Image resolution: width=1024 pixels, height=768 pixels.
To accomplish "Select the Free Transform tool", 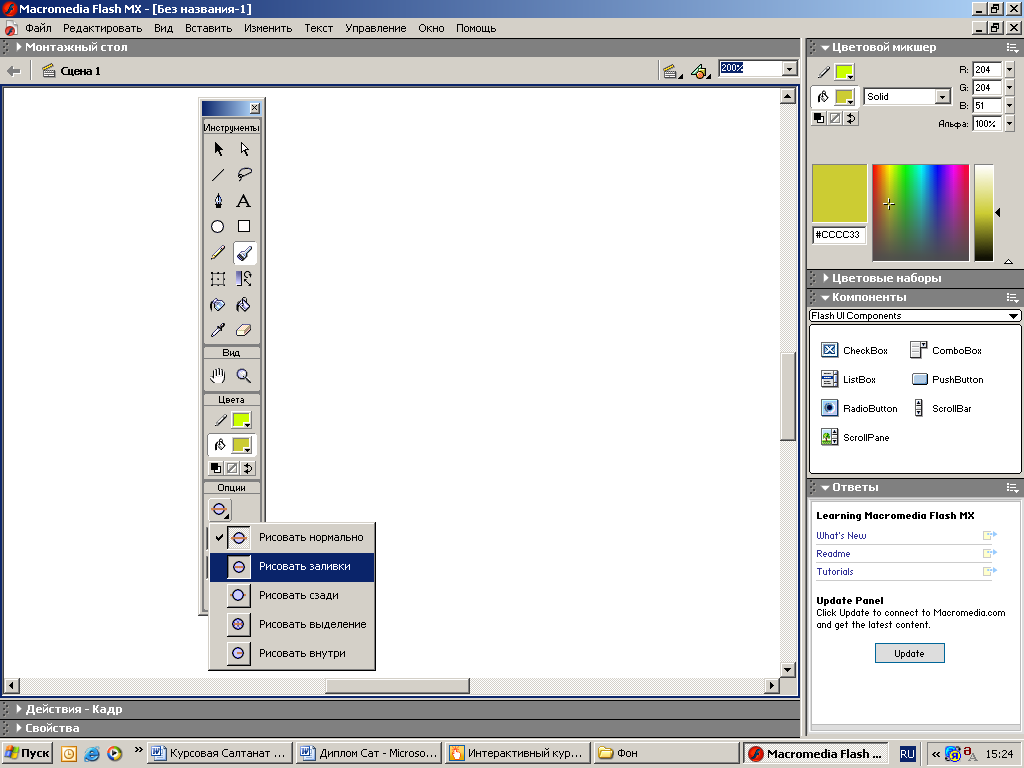I will [x=218, y=279].
